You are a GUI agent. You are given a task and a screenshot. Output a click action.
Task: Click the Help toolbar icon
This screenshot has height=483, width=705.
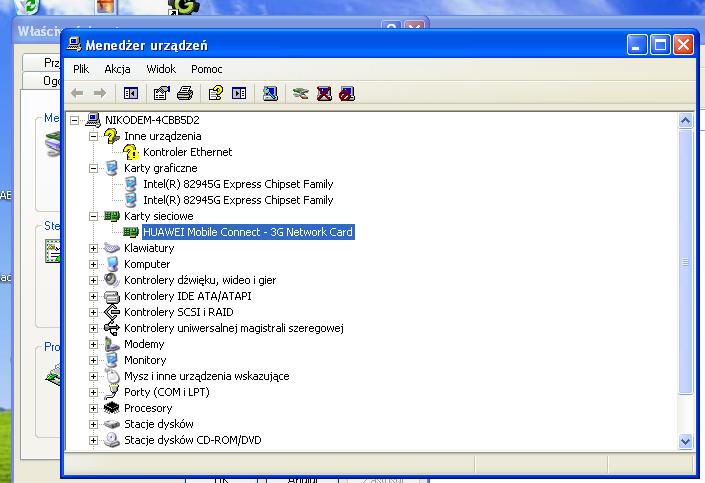(215, 93)
